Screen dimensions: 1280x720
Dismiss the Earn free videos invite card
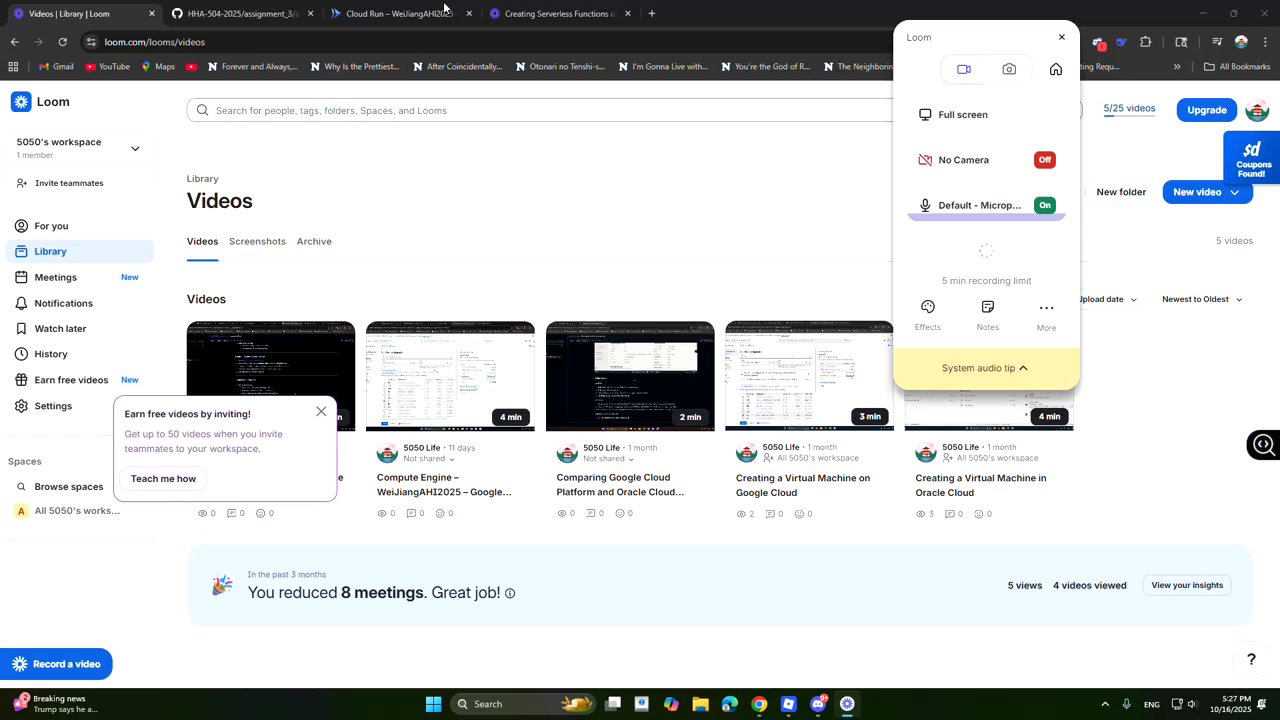pyautogui.click(x=321, y=411)
